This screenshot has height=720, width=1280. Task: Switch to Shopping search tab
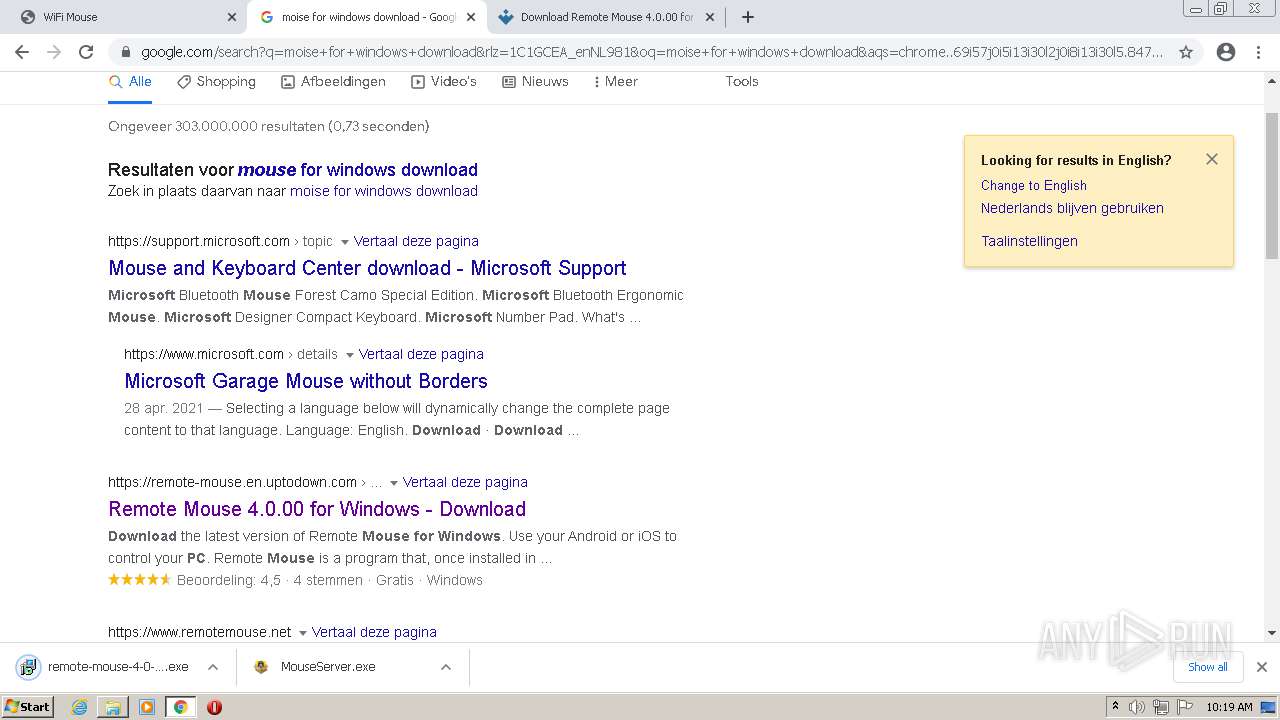(x=216, y=82)
